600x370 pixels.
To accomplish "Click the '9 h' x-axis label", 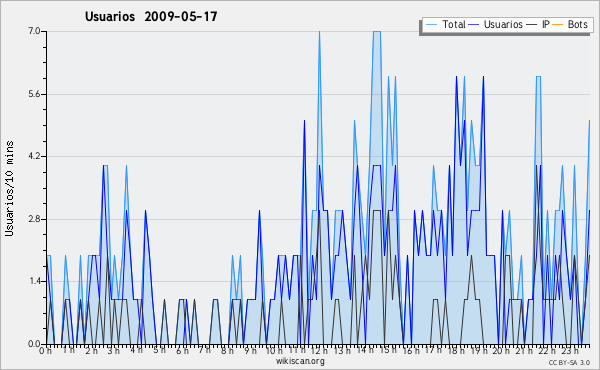I will 250,351.
